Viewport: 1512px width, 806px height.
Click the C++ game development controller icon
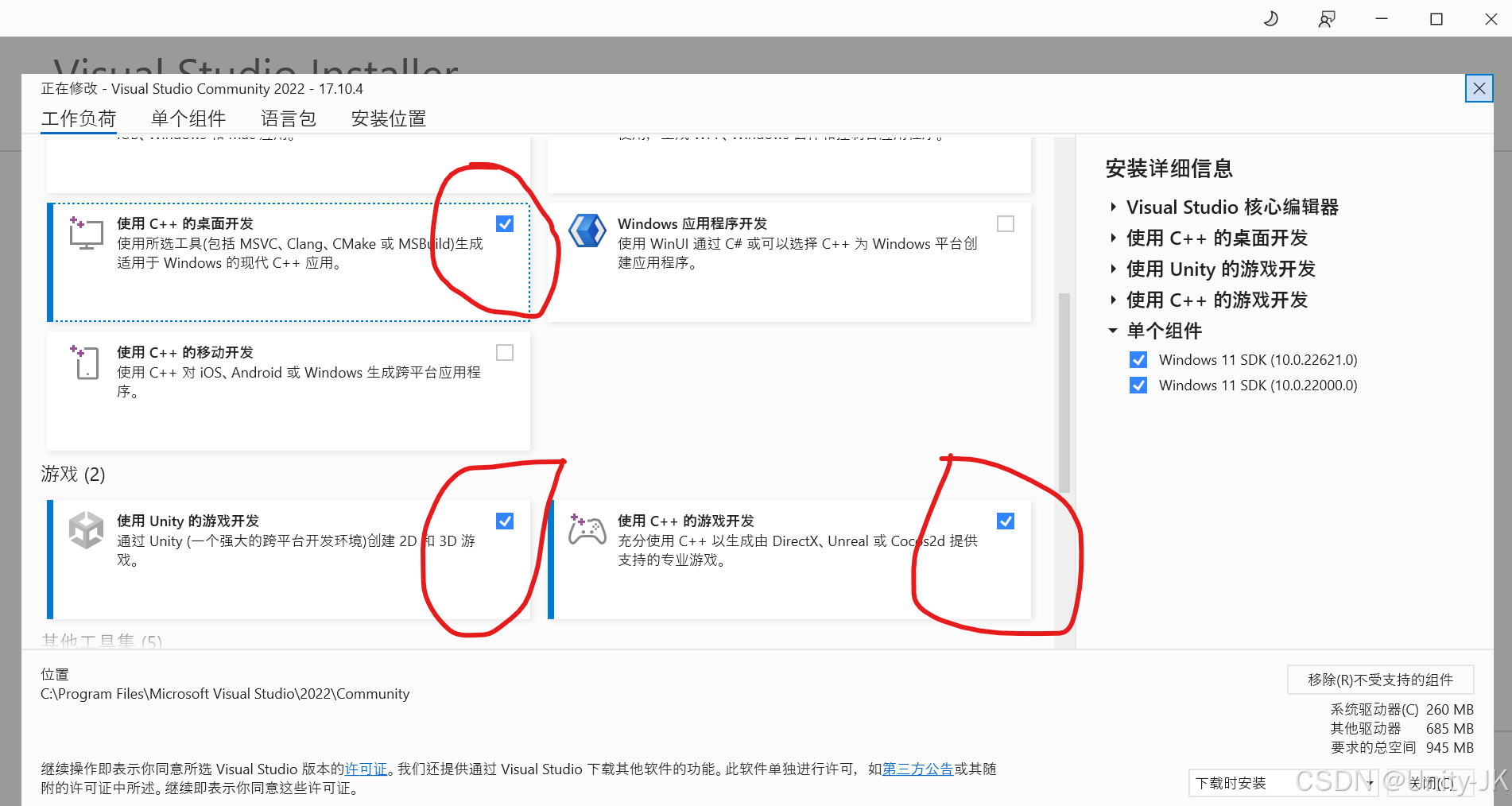click(x=587, y=529)
